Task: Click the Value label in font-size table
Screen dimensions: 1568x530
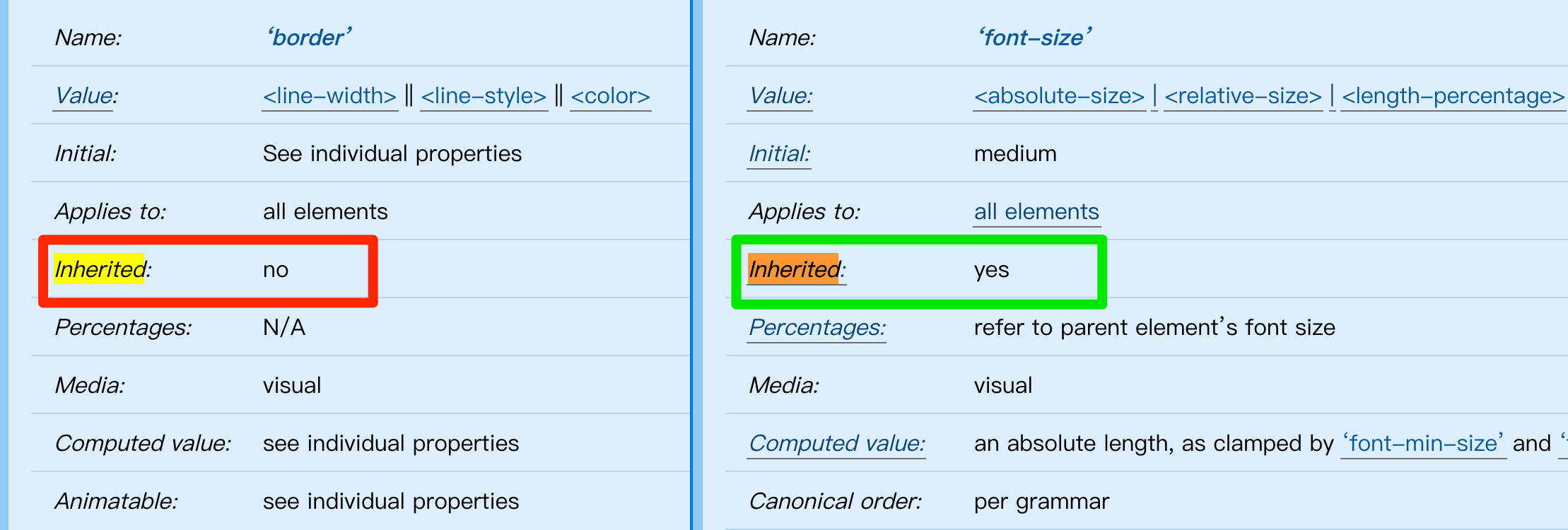Action: pyautogui.click(x=780, y=95)
